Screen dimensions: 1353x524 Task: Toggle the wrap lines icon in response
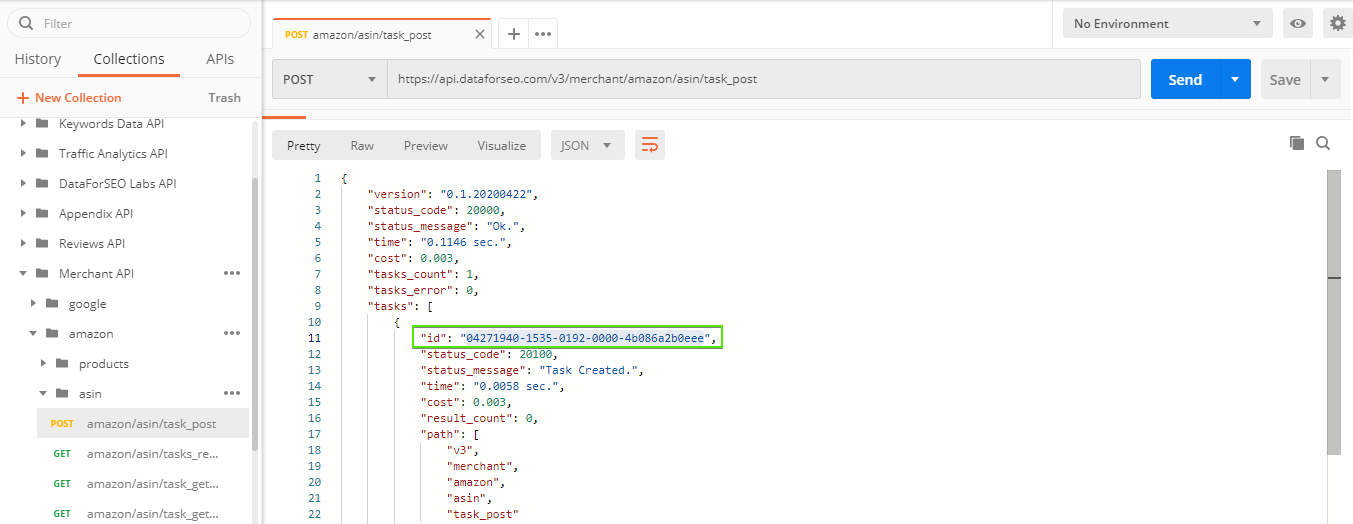650,145
